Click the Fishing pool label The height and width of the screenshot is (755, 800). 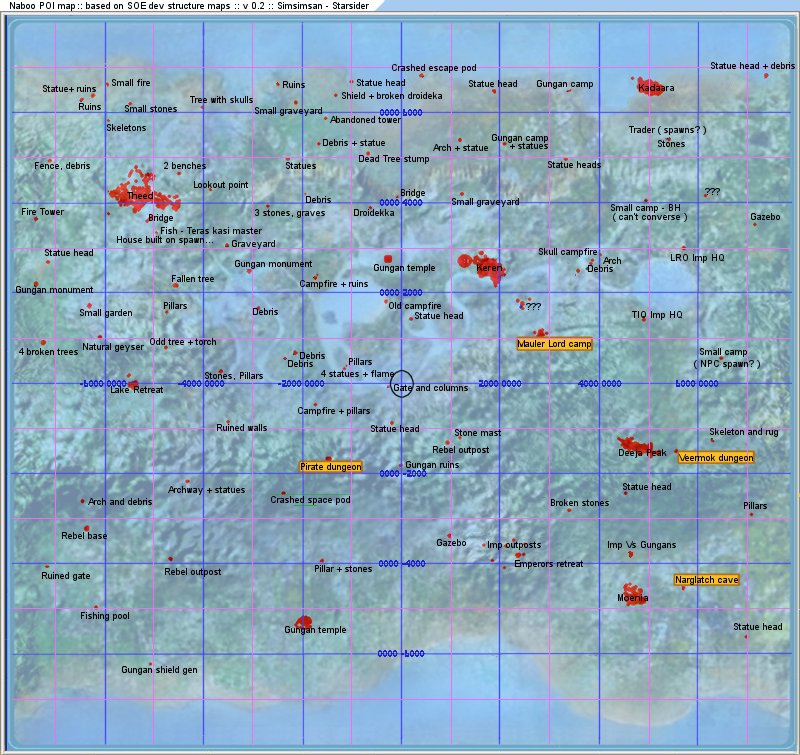pyautogui.click(x=105, y=616)
